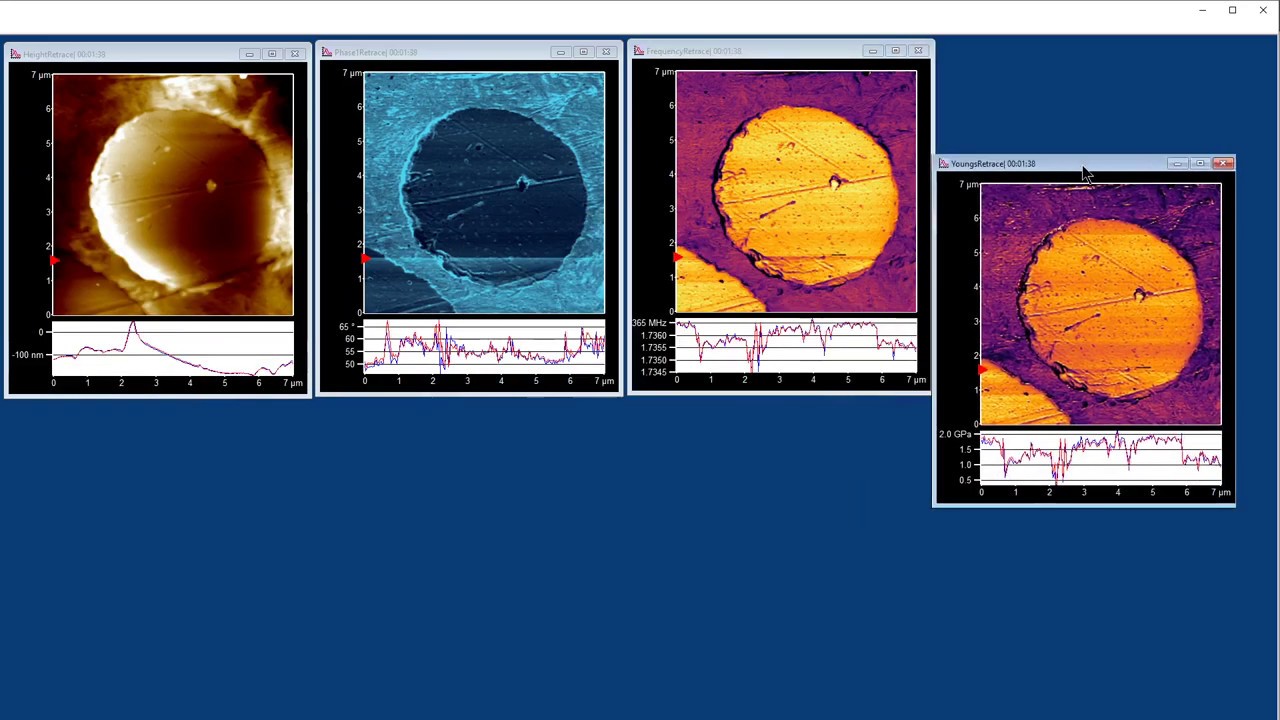Image resolution: width=1280 pixels, height=720 pixels.
Task: Click the HeightRetrace topography image
Action: pos(173,195)
